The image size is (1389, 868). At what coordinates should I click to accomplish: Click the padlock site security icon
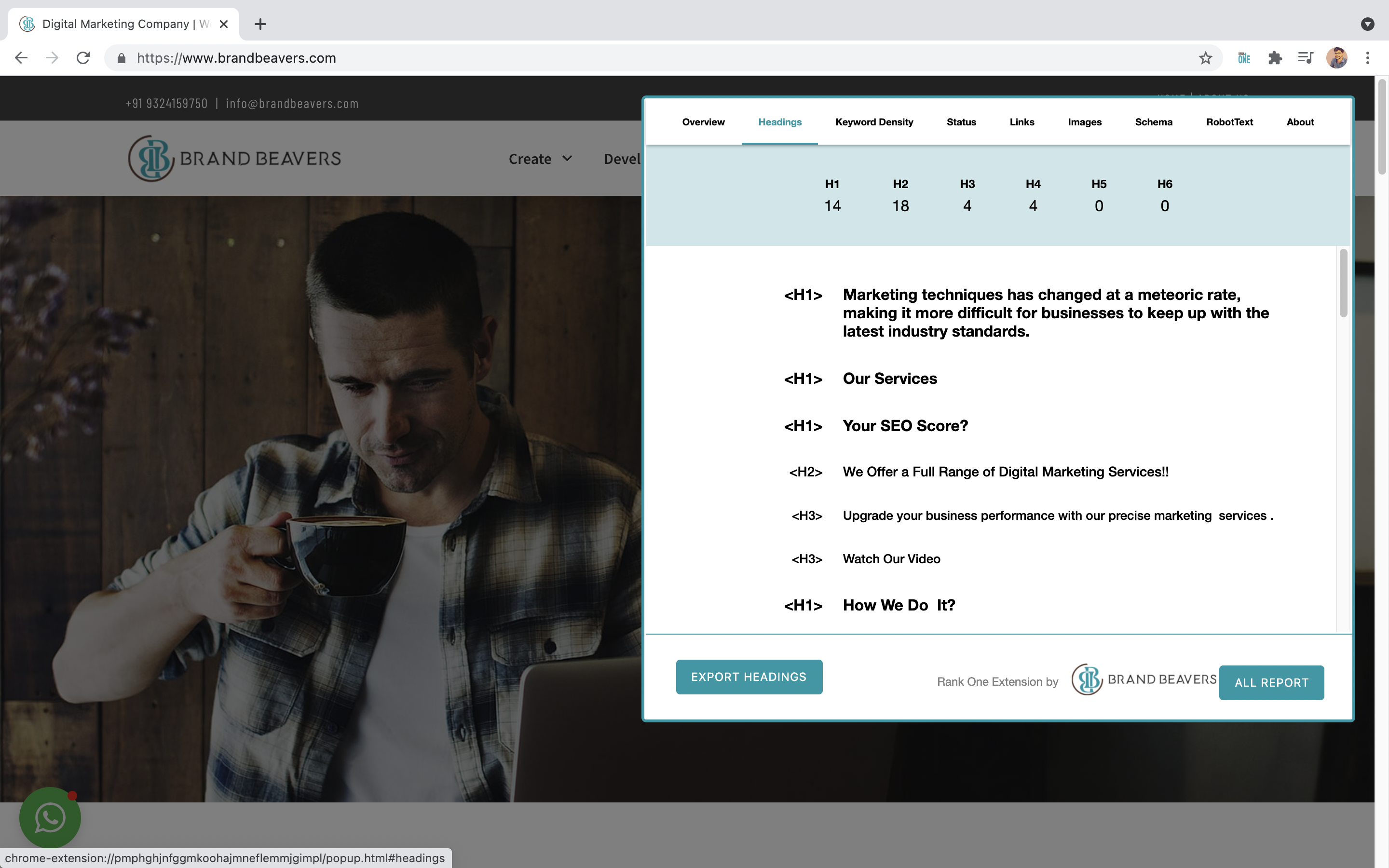[x=121, y=58]
